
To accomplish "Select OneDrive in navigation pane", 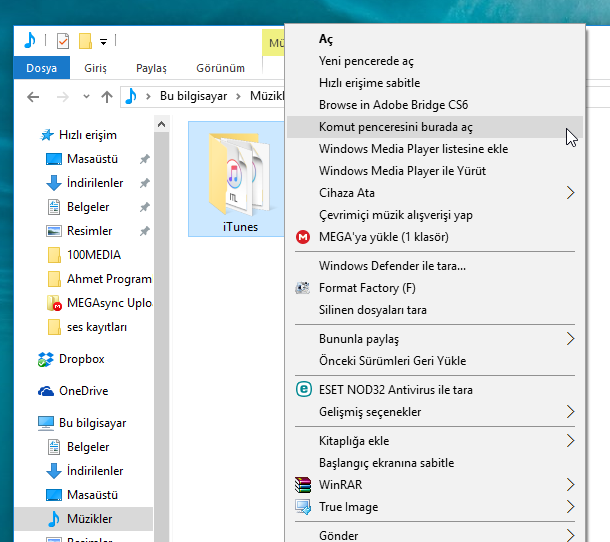I will click(84, 391).
